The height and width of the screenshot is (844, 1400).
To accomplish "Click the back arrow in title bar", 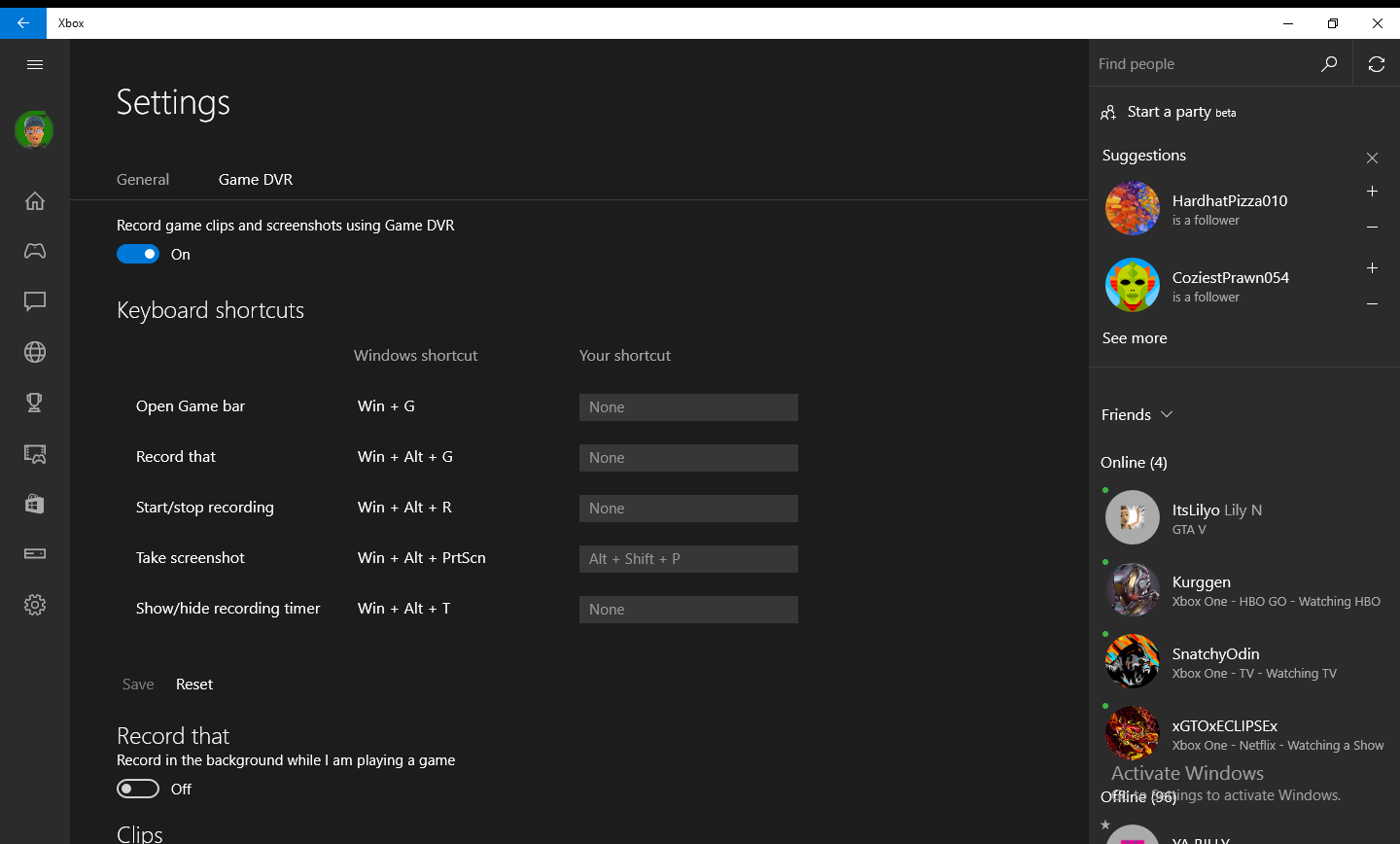I will tap(23, 23).
